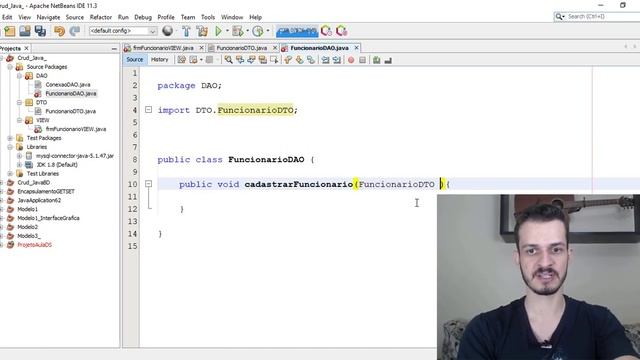Image resolution: width=640 pixels, height=360 pixels.
Task: Expand the Test Libraries node
Action: [x=10, y=173]
